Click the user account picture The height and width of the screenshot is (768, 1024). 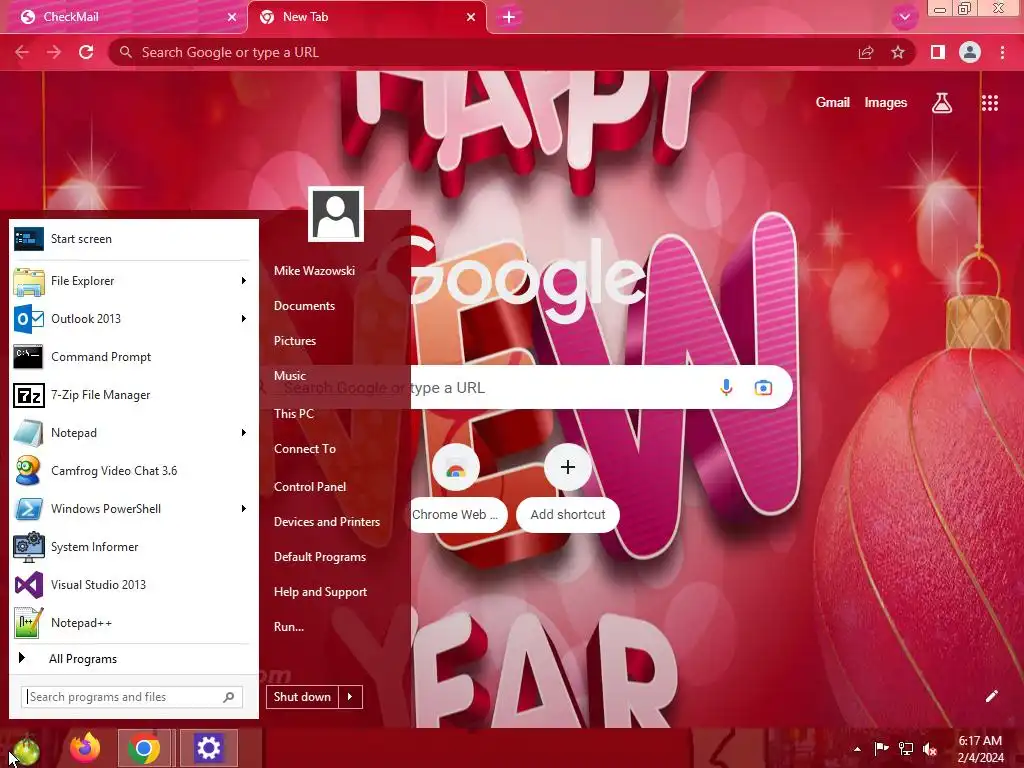point(336,214)
